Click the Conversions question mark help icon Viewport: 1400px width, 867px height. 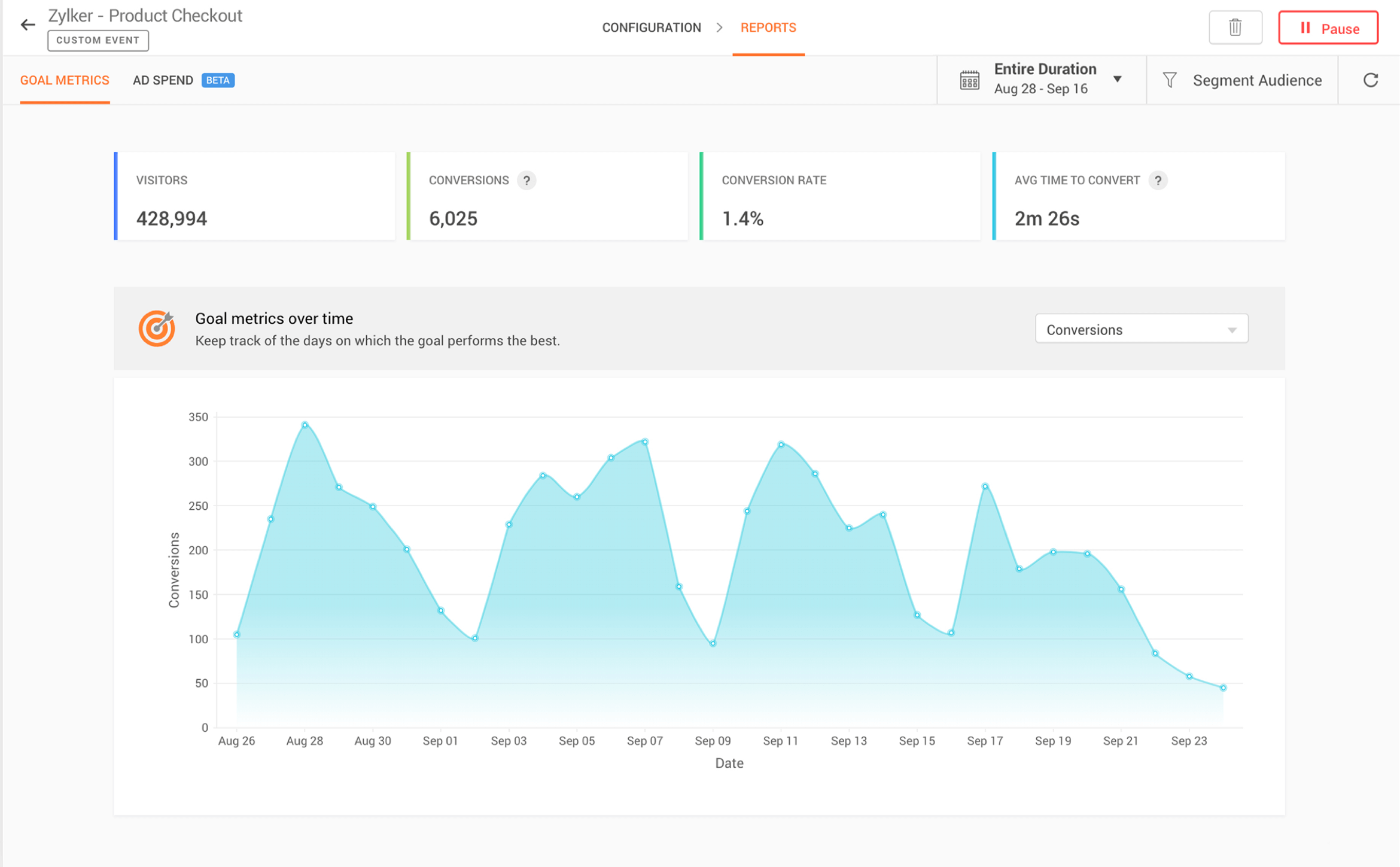[x=528, y=180]
